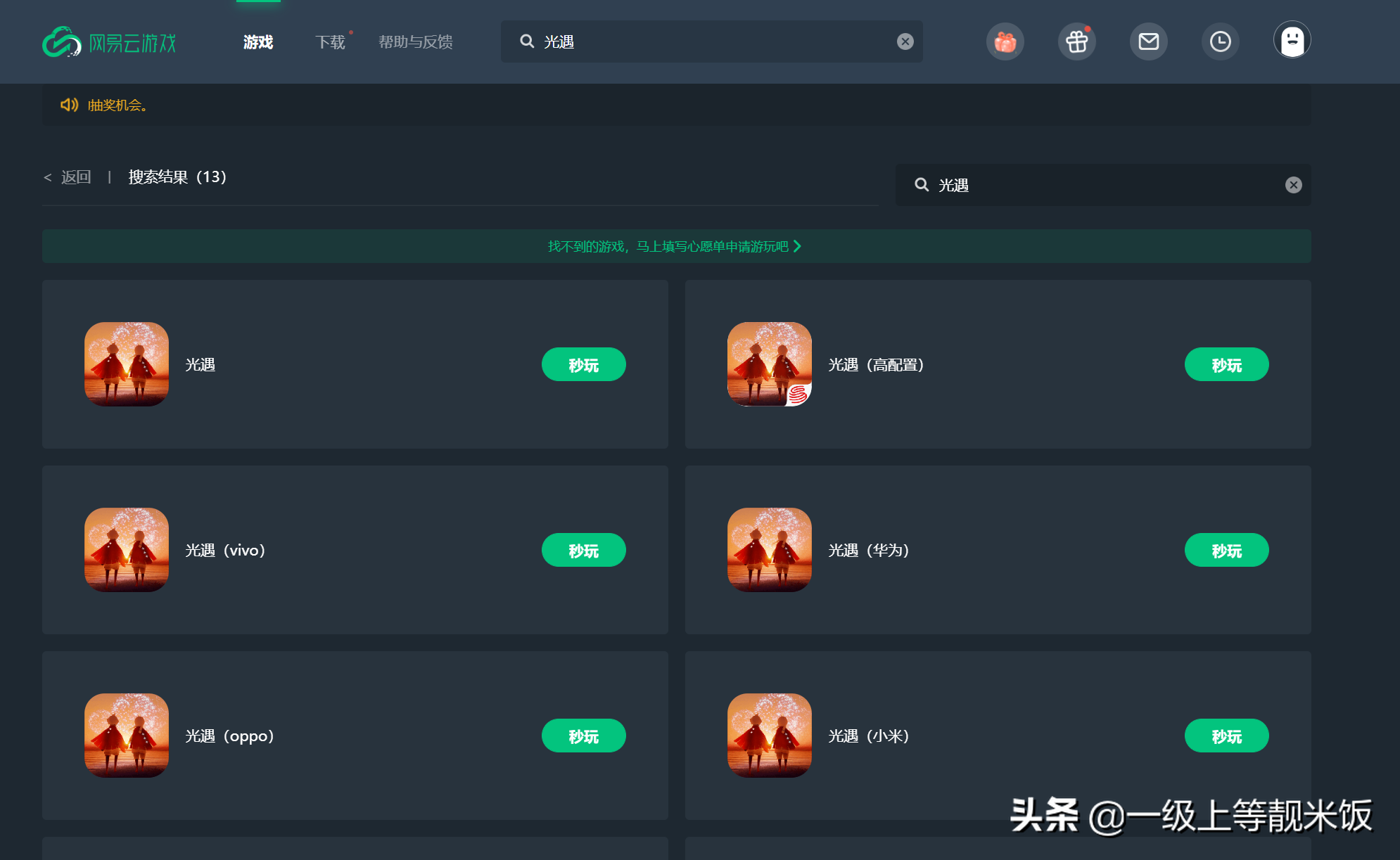The width and height of the screenshot is (1400, 860).
Task: Focus the top search input field
Action: tap(711, 41)
